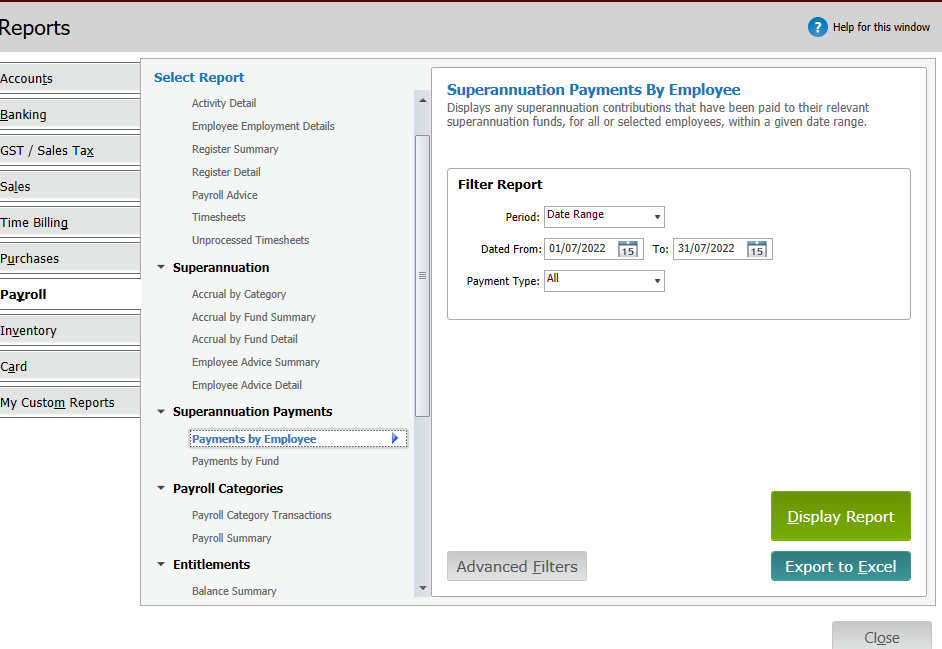Select the Payroll tab
This screenshot has height=649, width=942.
70,294
